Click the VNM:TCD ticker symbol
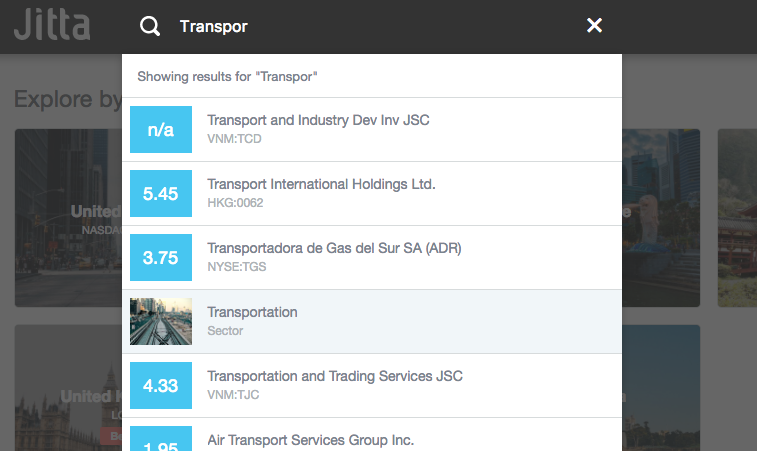The width and height of the screenshot is (757, 451). [x=234, y=139]
